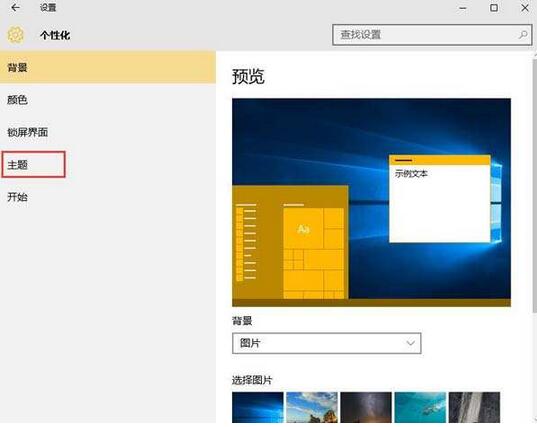Open the 颜色 settings page
This screenshot has width=537, height=427.
tap(108, 100)
